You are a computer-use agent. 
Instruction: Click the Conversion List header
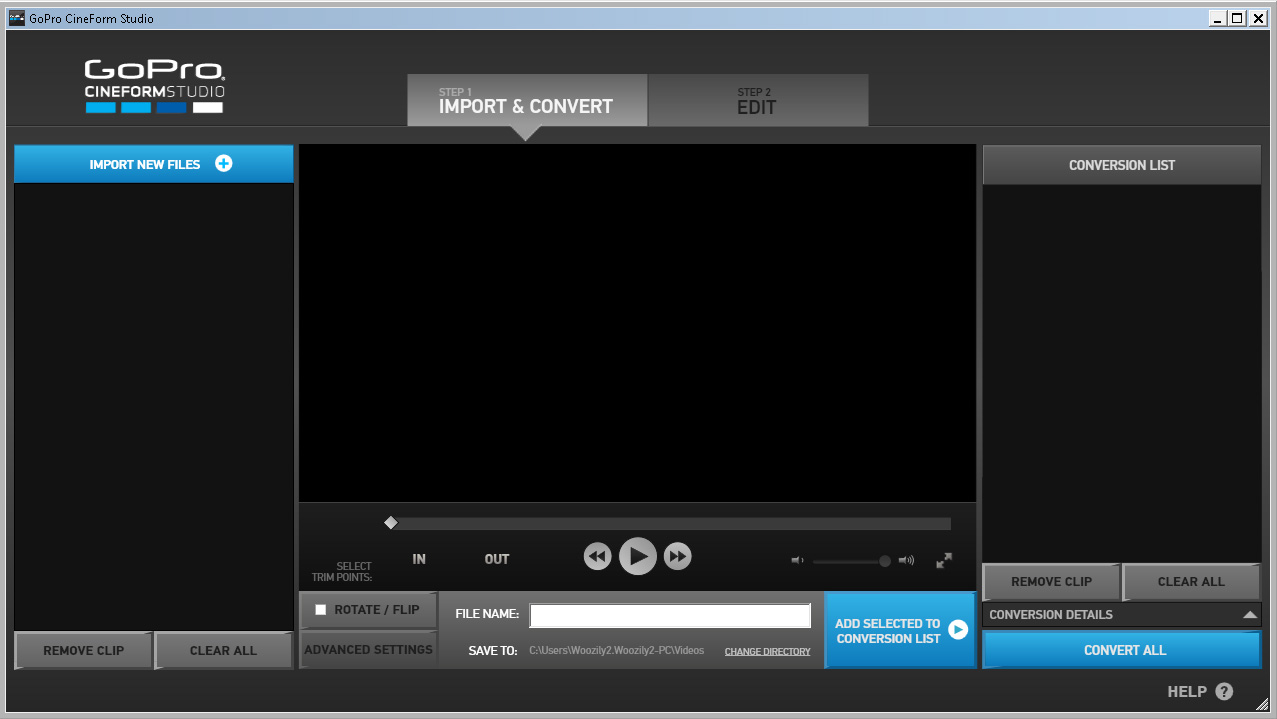(x=1122, y=165)
